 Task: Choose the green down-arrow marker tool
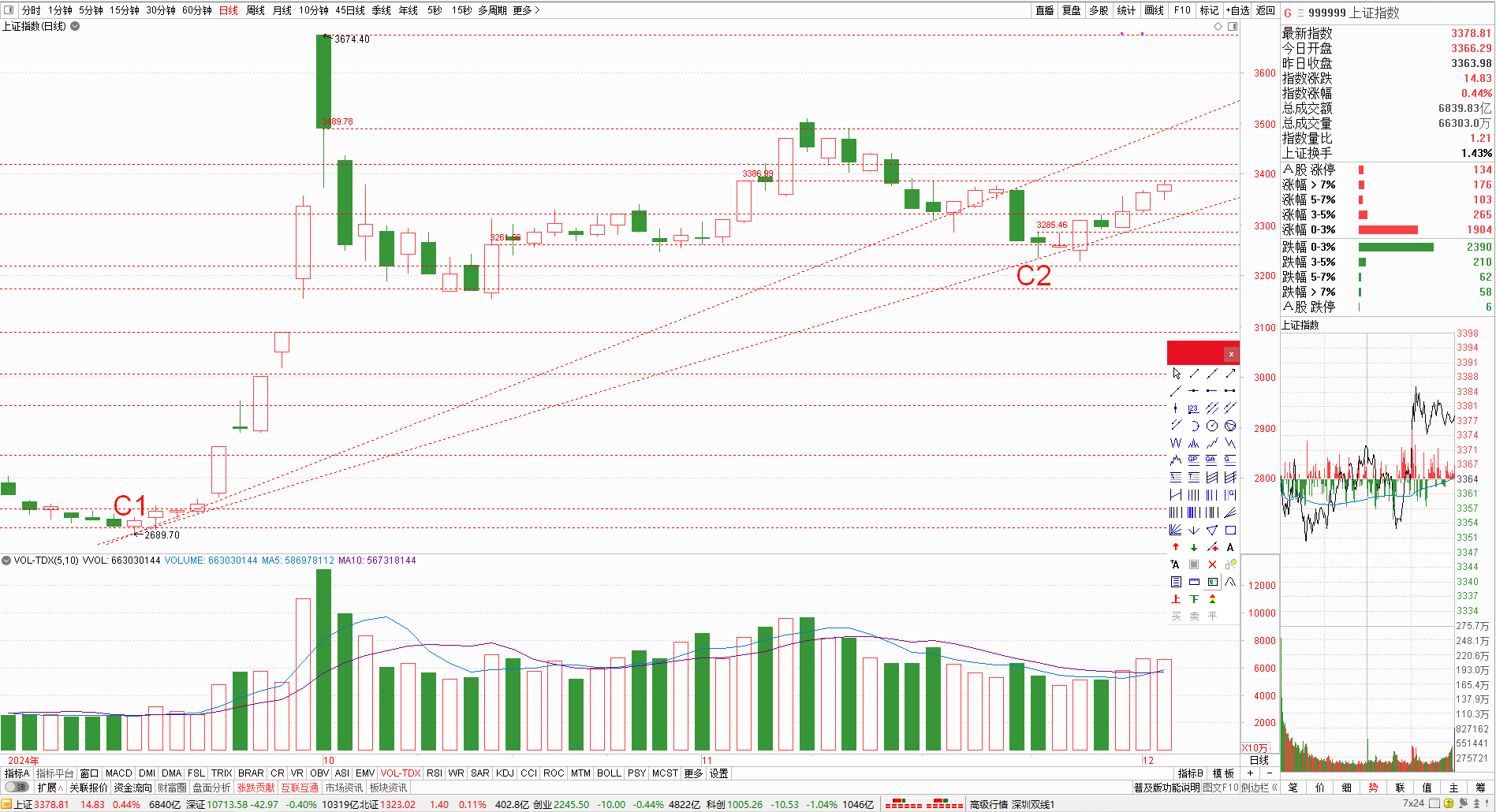click(x=1194, y=547)
